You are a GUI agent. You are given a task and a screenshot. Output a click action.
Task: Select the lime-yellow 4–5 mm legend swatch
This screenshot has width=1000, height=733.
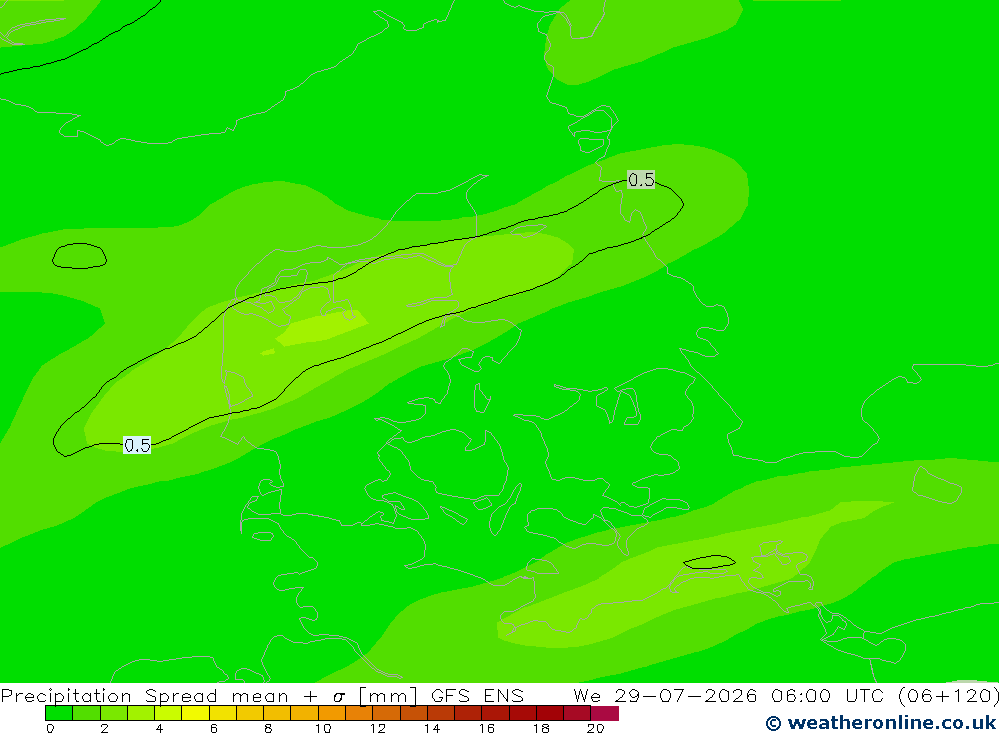(x=168, y=713)
